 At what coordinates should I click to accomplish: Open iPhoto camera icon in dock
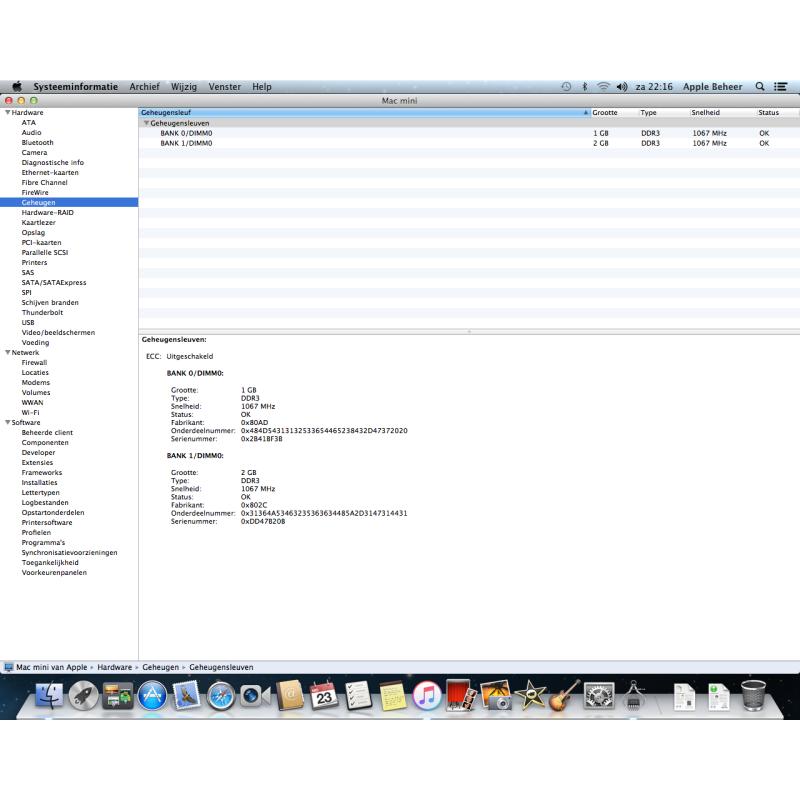click(x=496, y=695)
